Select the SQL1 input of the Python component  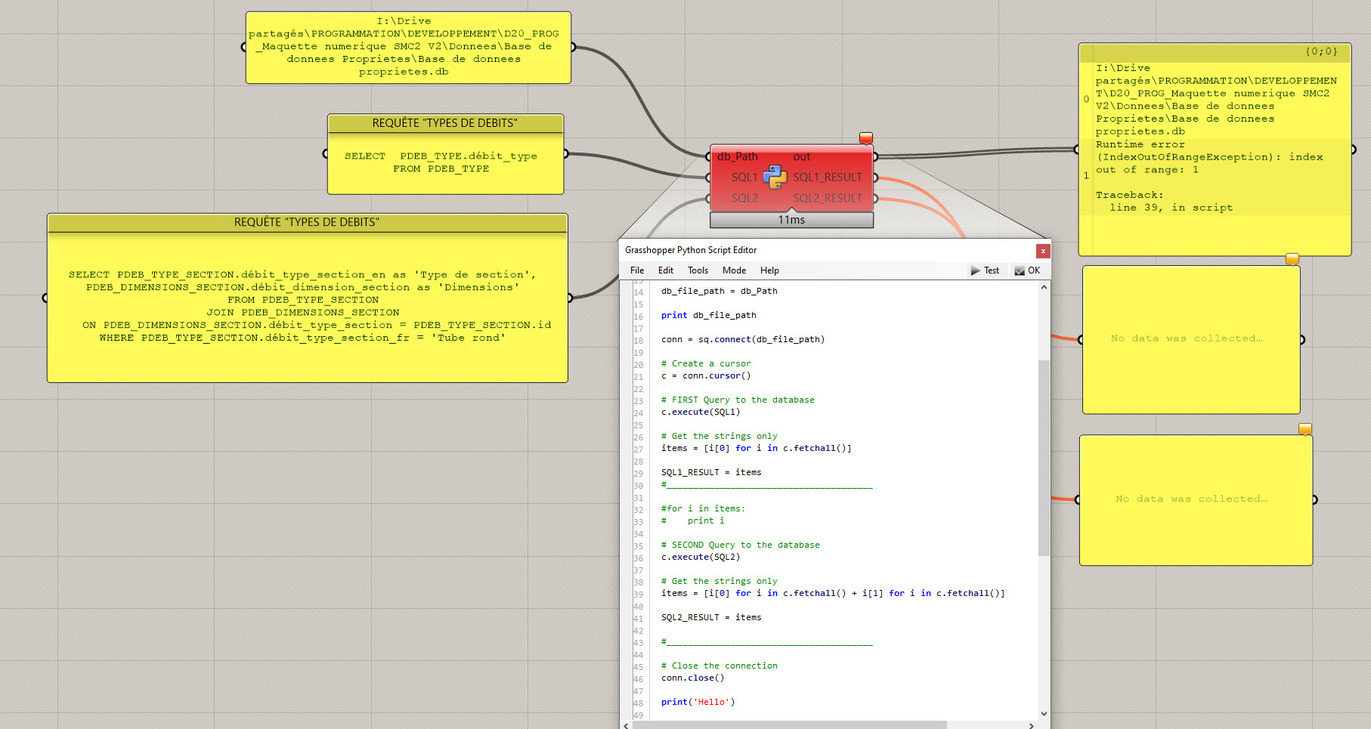coord(744,177)
